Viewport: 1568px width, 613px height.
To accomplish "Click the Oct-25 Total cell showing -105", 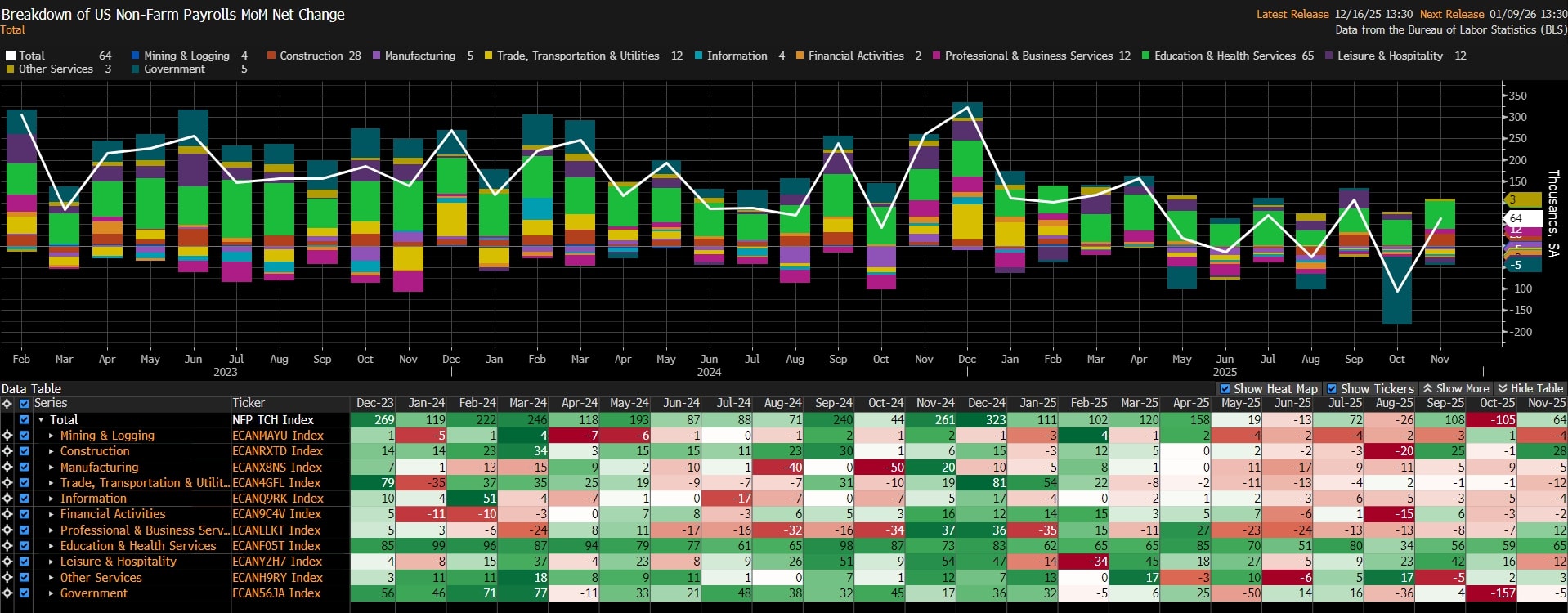I will [1493, 420].
